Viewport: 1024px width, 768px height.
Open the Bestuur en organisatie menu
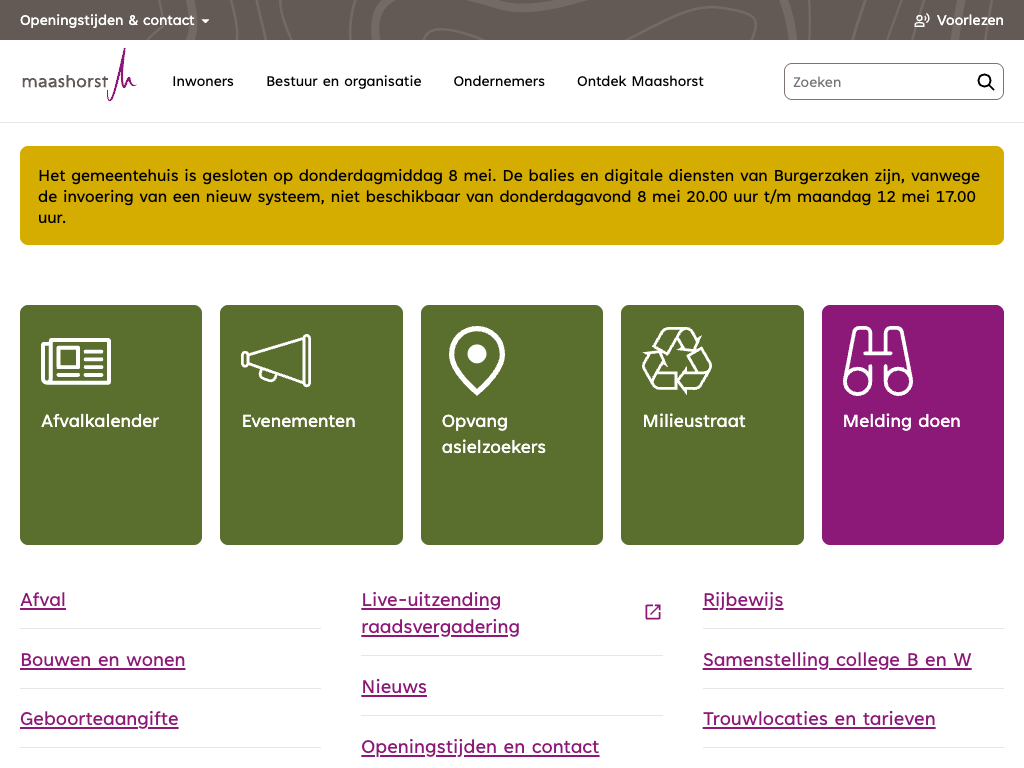pyautogui.click(x=344, y=82)
